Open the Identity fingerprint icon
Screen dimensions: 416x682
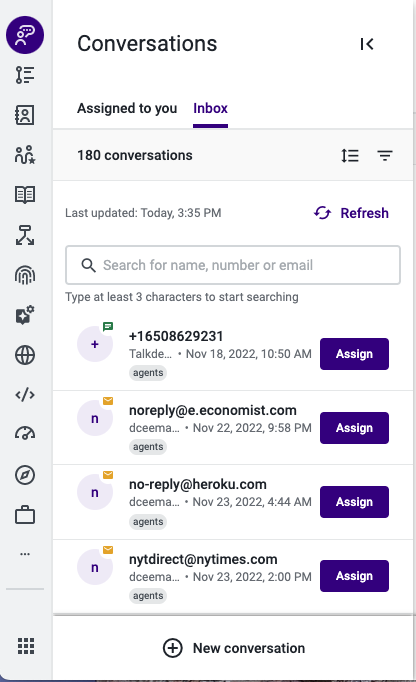(25, 275)
